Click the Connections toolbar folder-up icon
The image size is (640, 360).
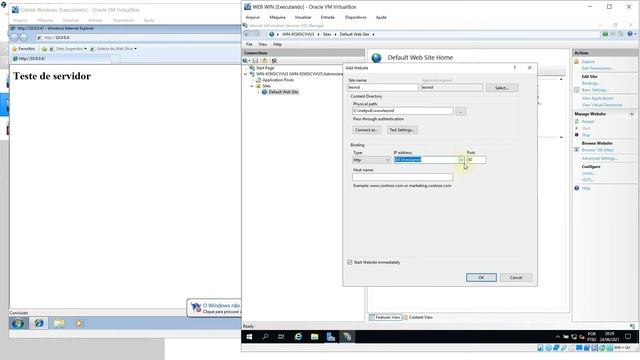[x=264, y=60]
